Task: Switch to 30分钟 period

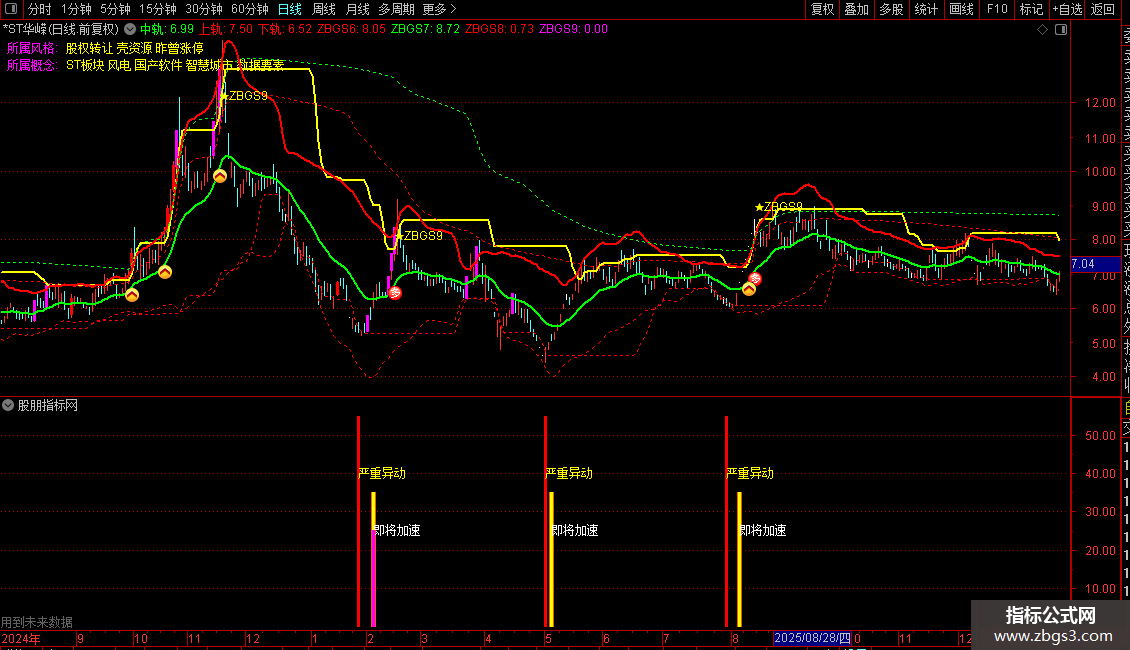Action: pyautogui.click(x=204, y=9)
